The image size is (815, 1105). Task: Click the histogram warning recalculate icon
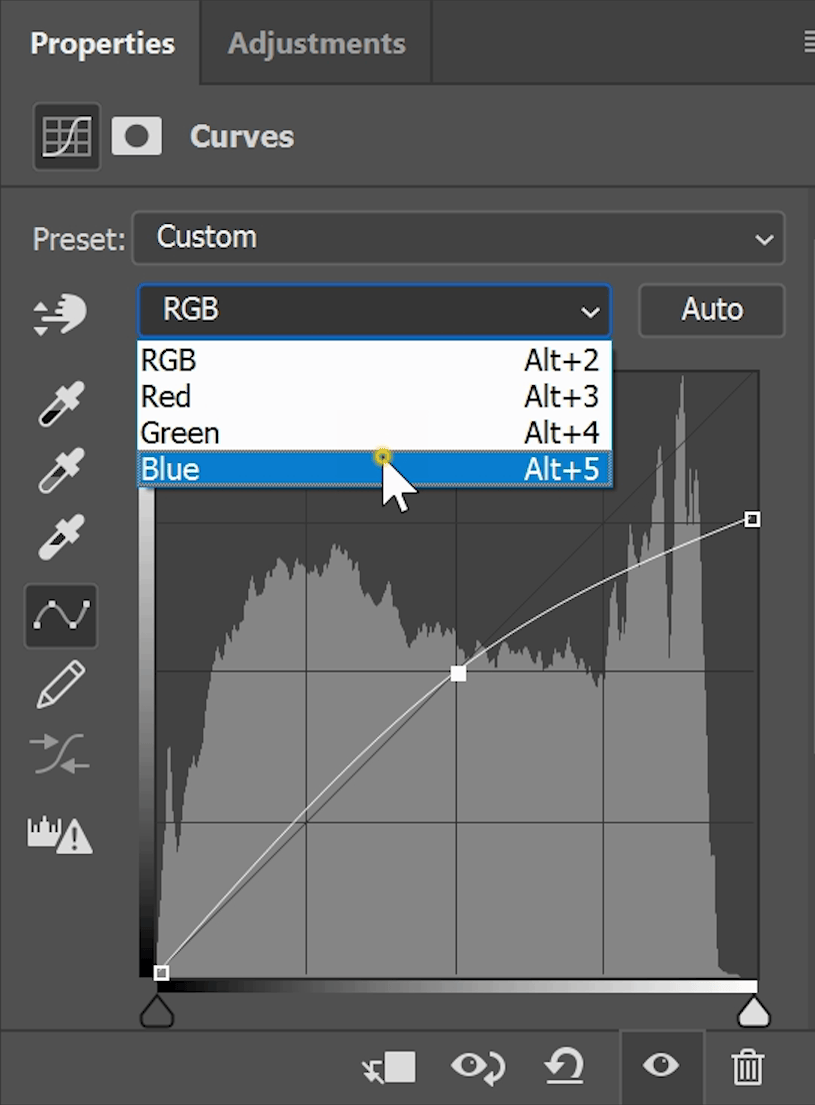click(x=60, y=834)
